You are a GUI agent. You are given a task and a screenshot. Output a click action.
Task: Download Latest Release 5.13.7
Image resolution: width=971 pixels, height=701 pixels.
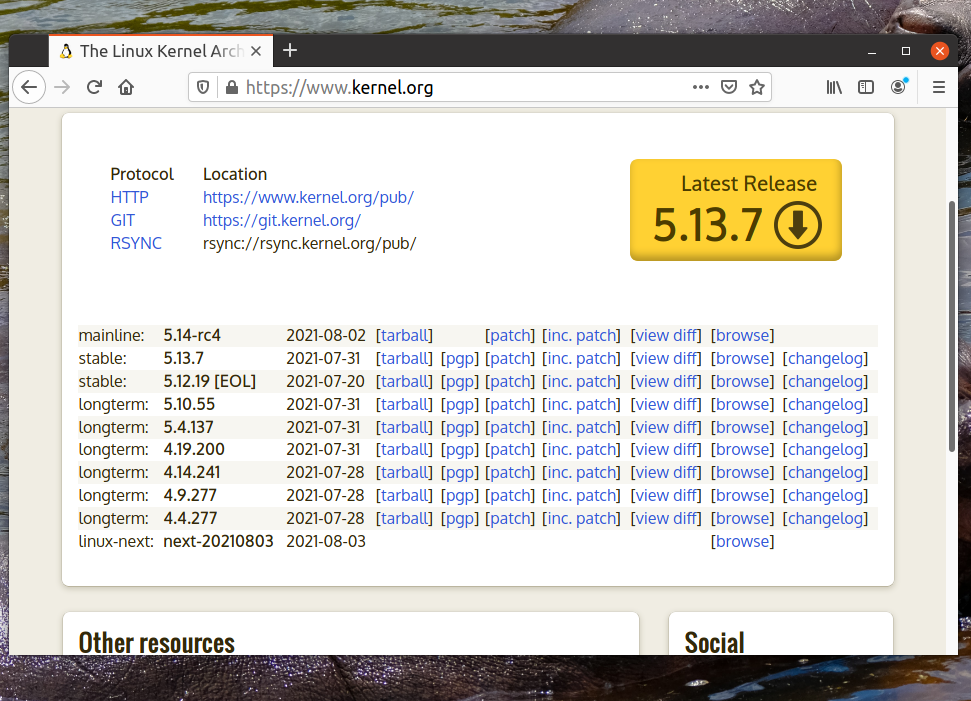tap(736, 210)
